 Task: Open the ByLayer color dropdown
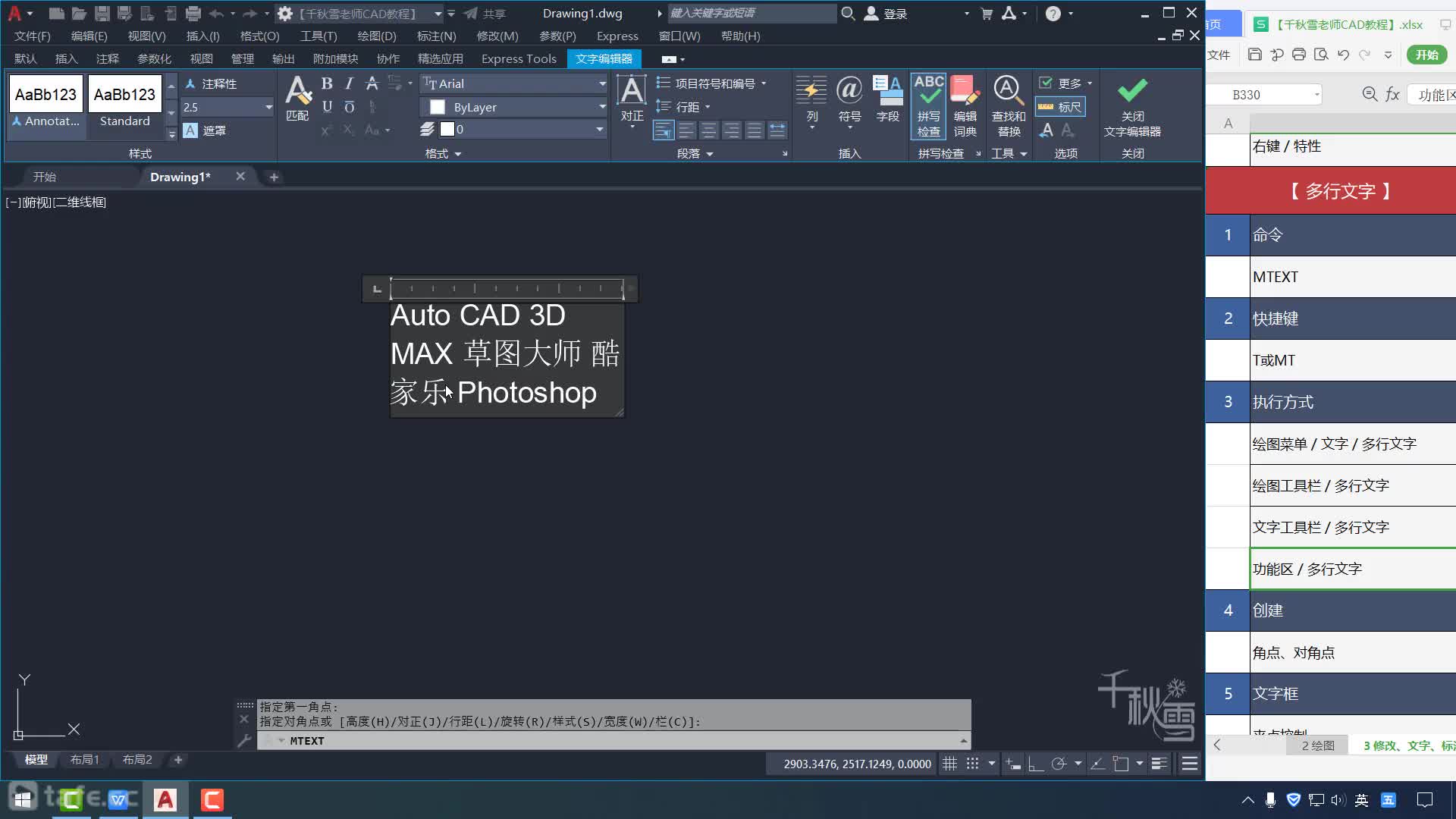click(602, 107)
